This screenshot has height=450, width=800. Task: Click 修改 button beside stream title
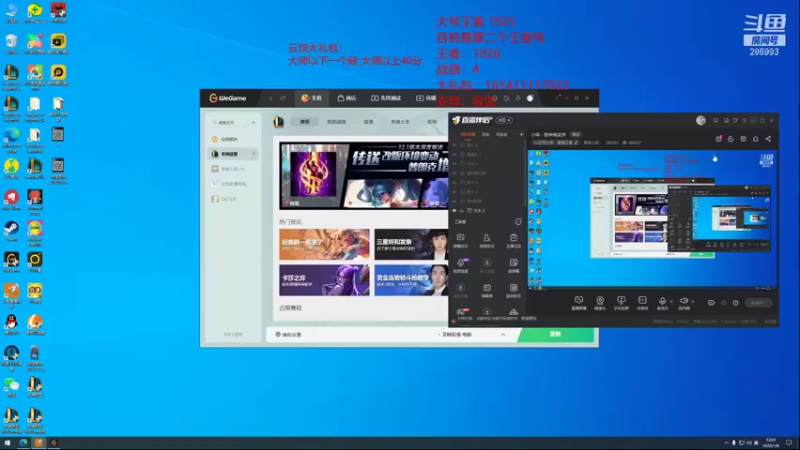point(576,135)
